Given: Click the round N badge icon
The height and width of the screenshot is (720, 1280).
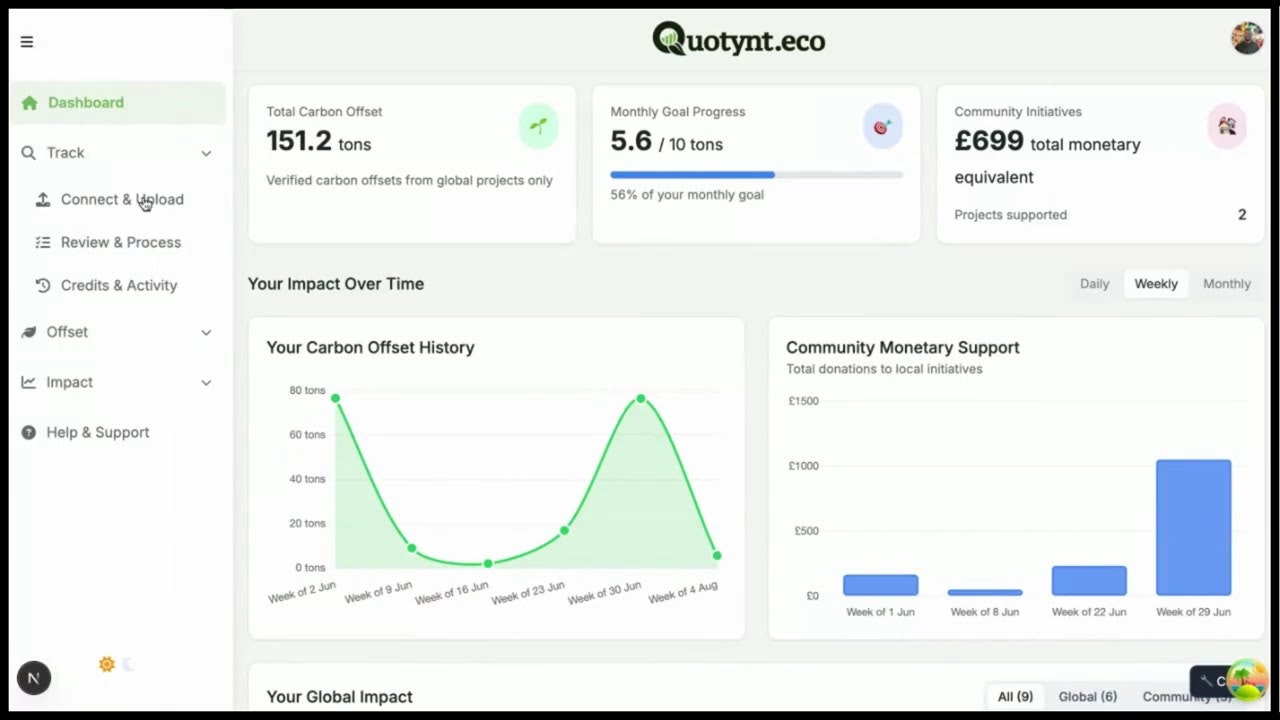Looking at the screenshot, I should [x=33, y=678].
